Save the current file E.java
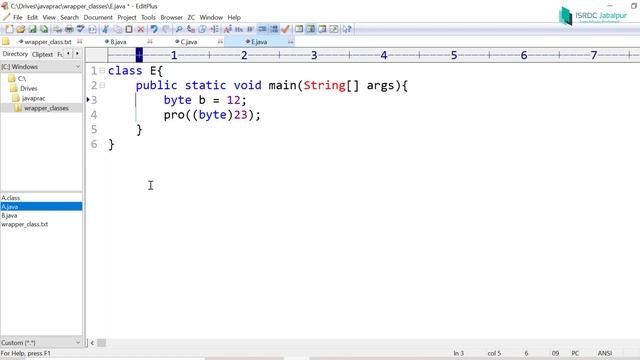640x360 pixels. point(32,29)
